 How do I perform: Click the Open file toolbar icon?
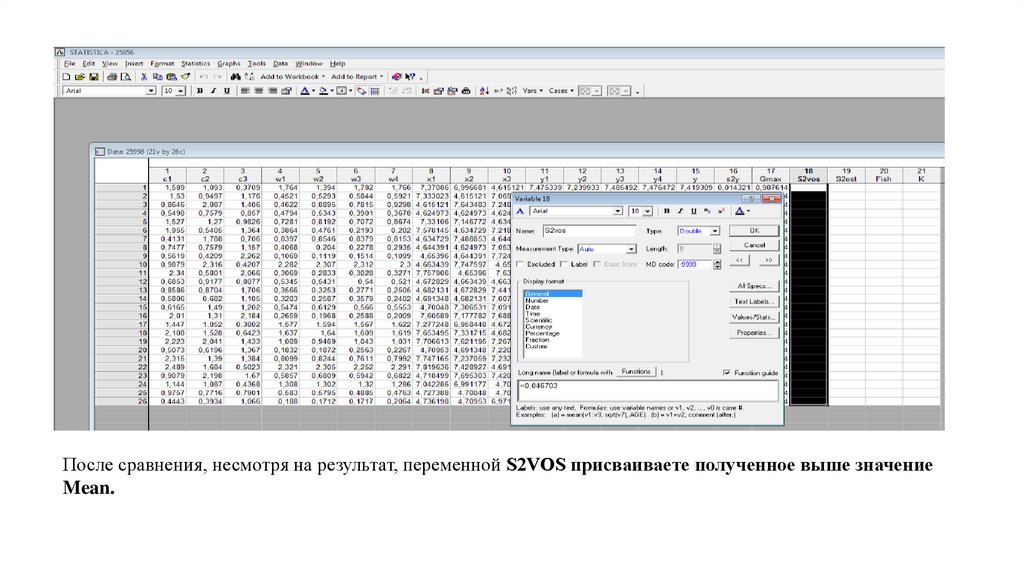click(80, 76)
